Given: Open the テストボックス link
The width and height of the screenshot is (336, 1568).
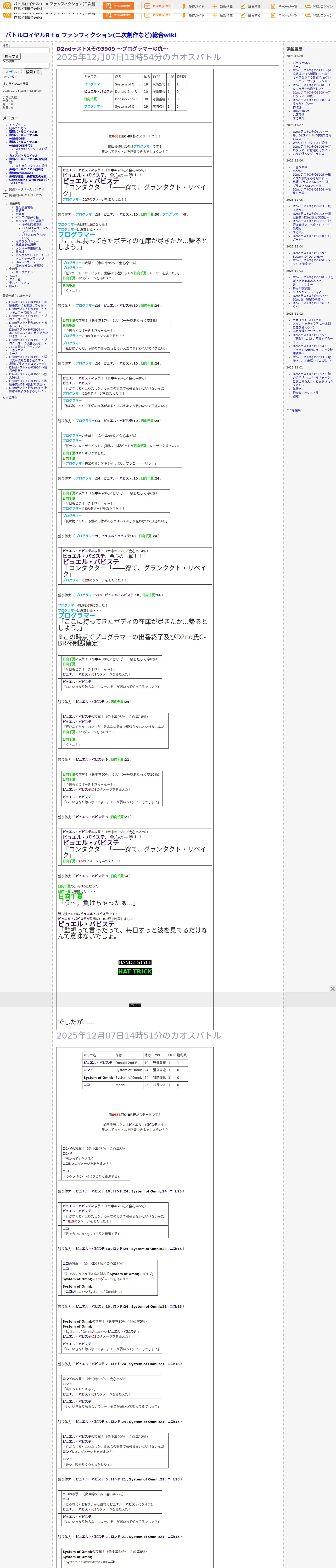Looking at the screenshot, I should point(19,283).
